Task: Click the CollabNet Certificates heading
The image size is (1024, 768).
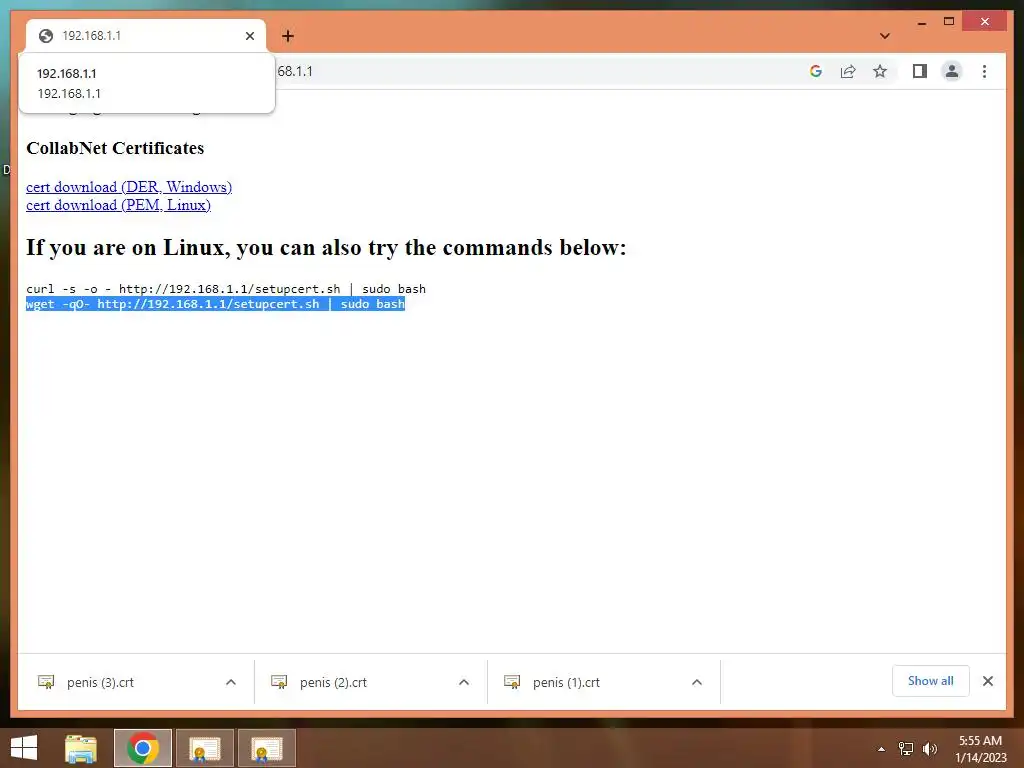Action: click(115, 148)
